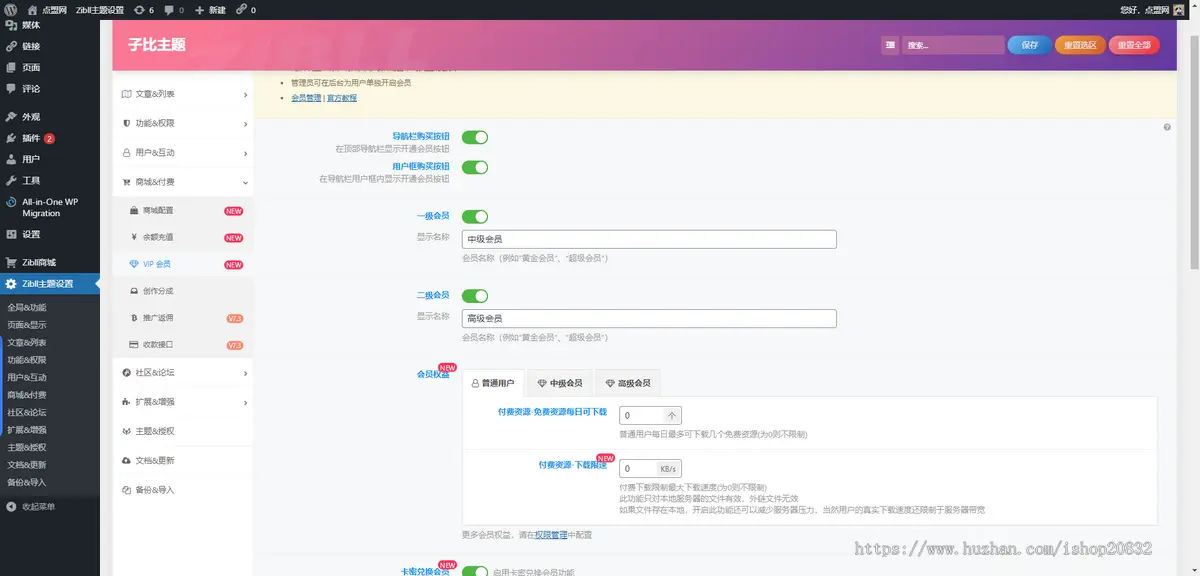
Task: Open All-in-One WP Migration in the sidebar
Action: [50, 207]
